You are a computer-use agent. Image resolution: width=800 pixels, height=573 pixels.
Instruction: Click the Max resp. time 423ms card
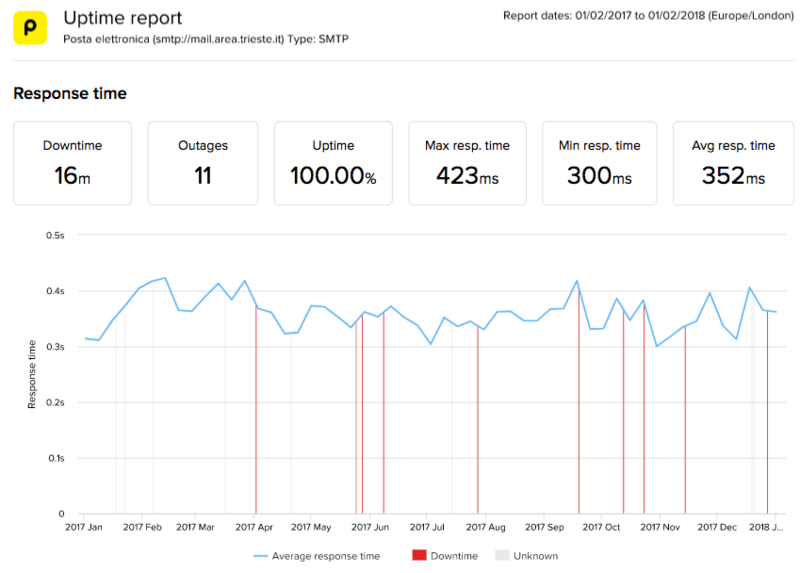467,163
